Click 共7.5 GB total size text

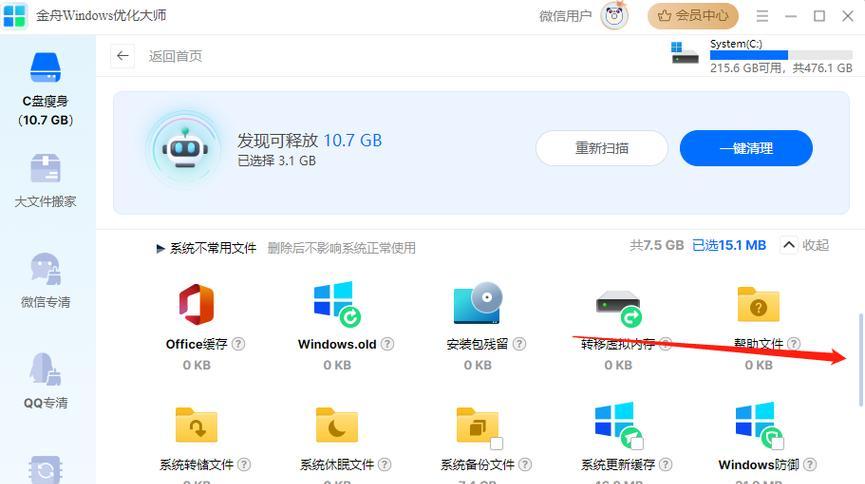656,245
